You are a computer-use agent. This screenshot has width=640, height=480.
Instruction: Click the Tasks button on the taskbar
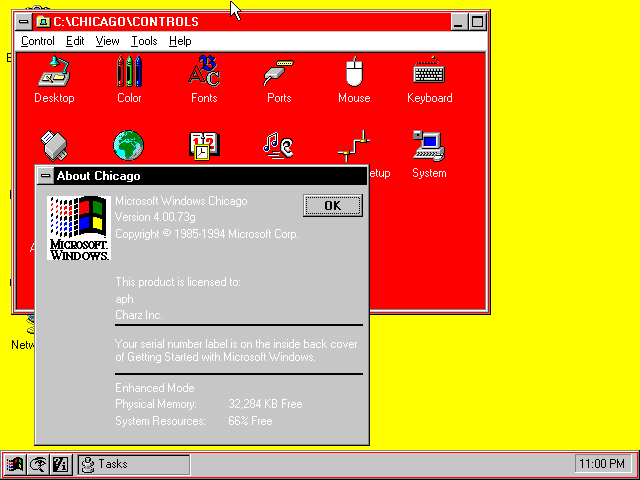click(133, 464)
